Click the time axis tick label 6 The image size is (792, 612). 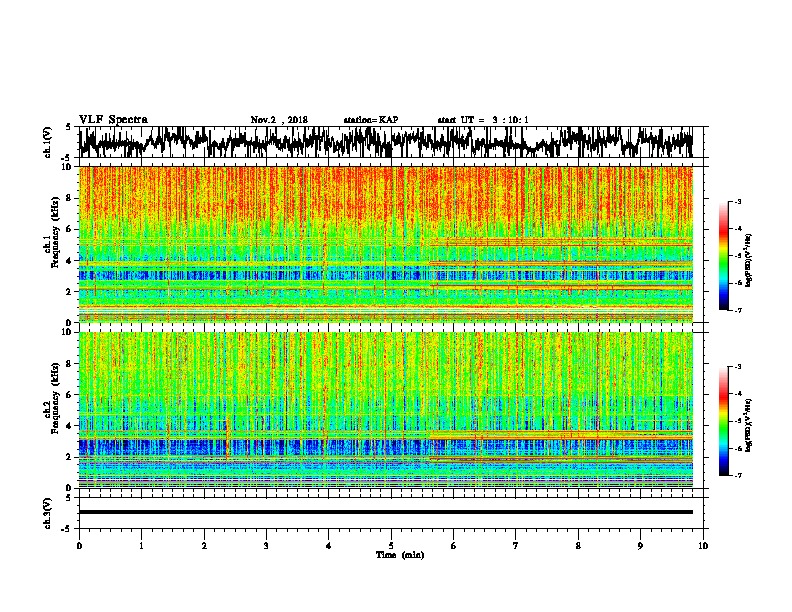click(x=454, y=546)
